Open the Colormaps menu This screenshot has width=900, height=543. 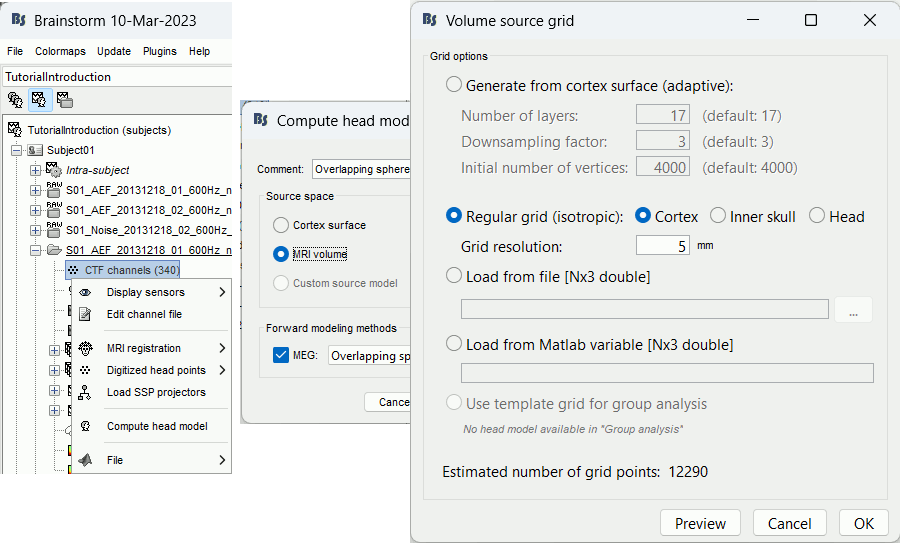click(x=60, y=51)
